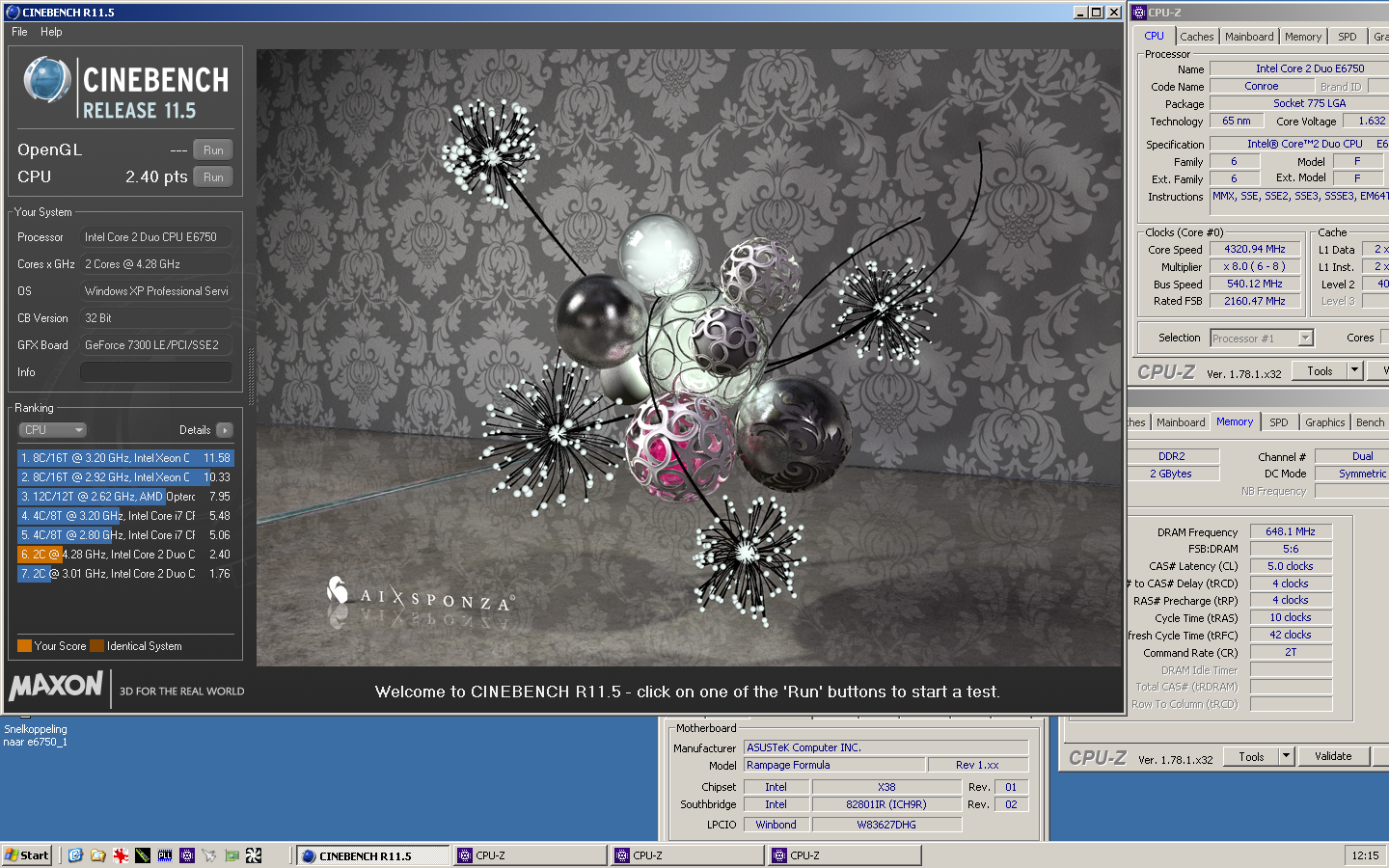
Task: Launch the memory stick quick launch icon
Action: (x=143, y=855)
